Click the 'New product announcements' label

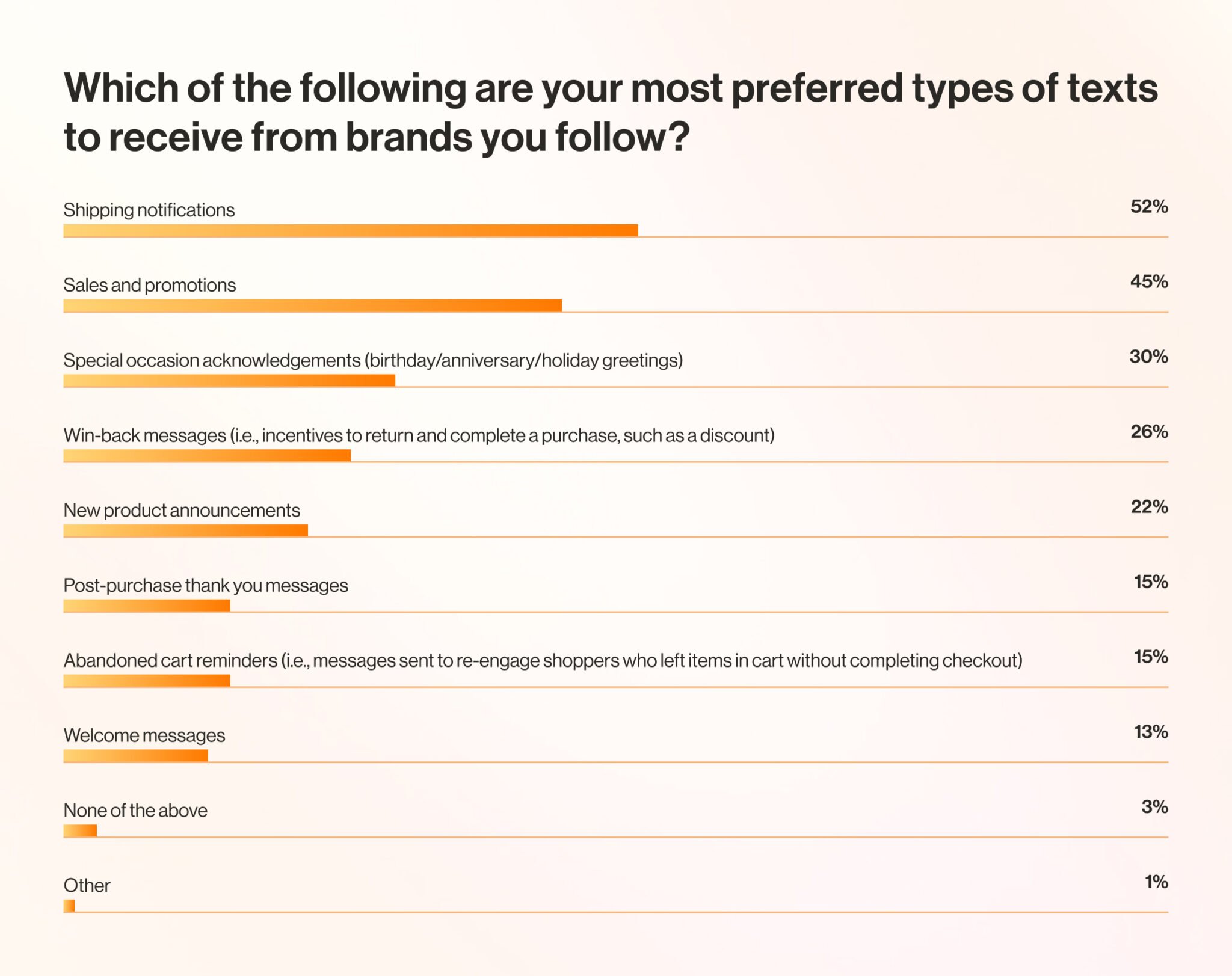point(182,511)
